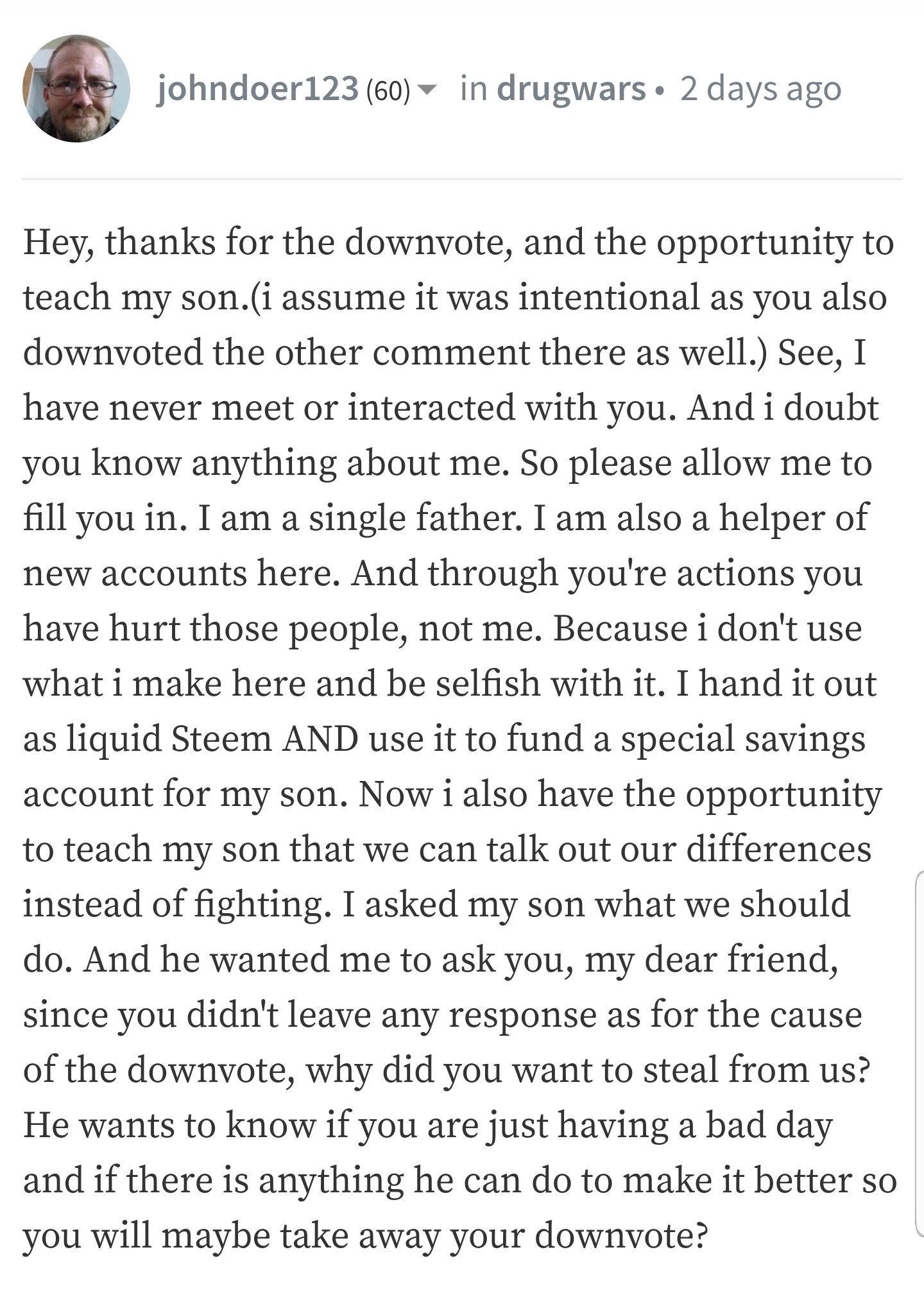
Task: Click the word "in" before drugwars
Action: pos(474,88)
